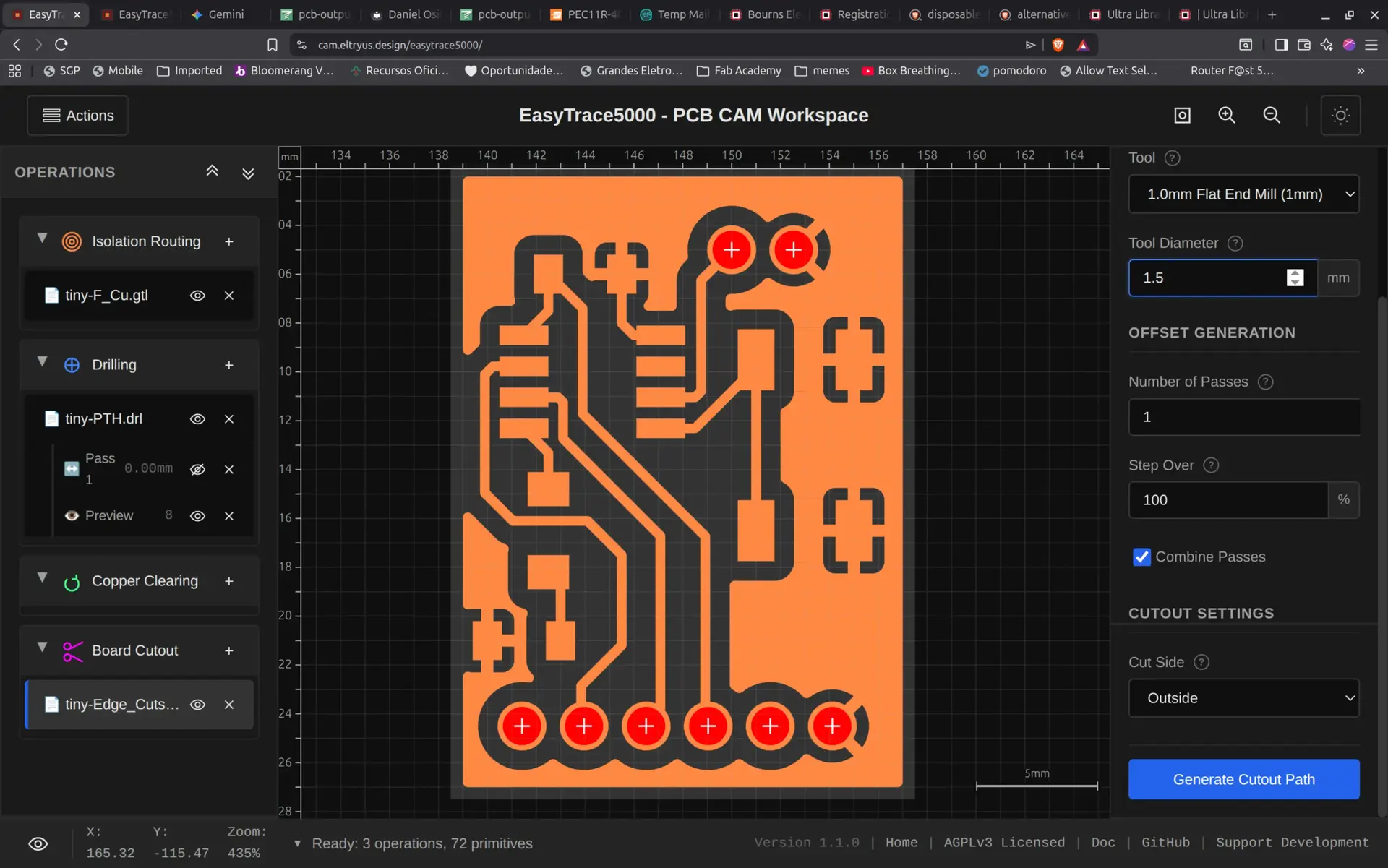Remove the tiny-F_Cu.gtl file
1388x868 pixels.
coord(229,296)
